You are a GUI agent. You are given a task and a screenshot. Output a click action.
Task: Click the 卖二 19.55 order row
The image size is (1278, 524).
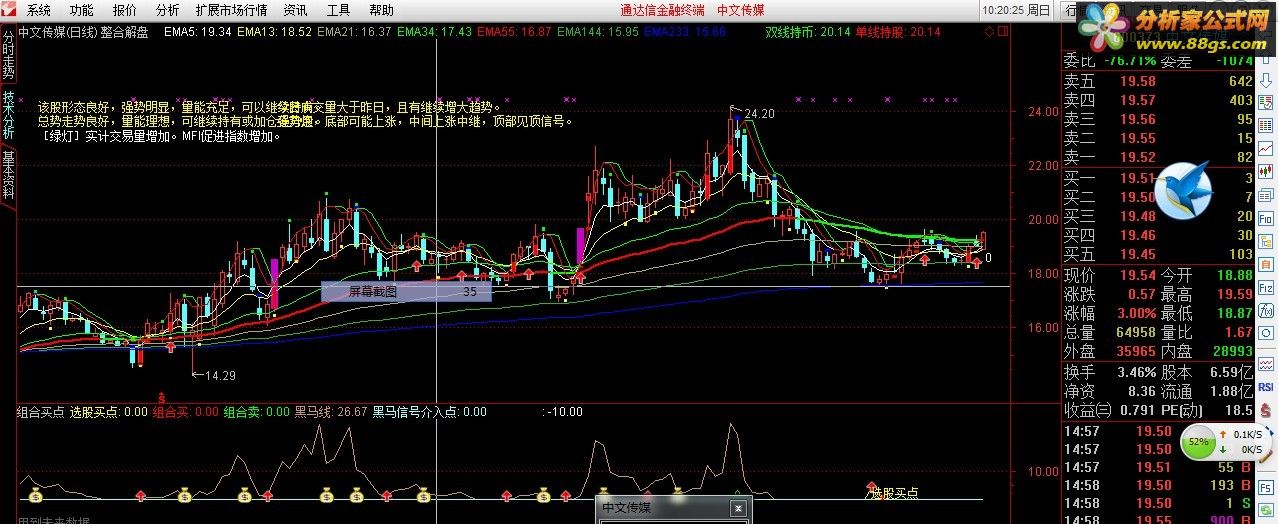tap(1158, 138)
